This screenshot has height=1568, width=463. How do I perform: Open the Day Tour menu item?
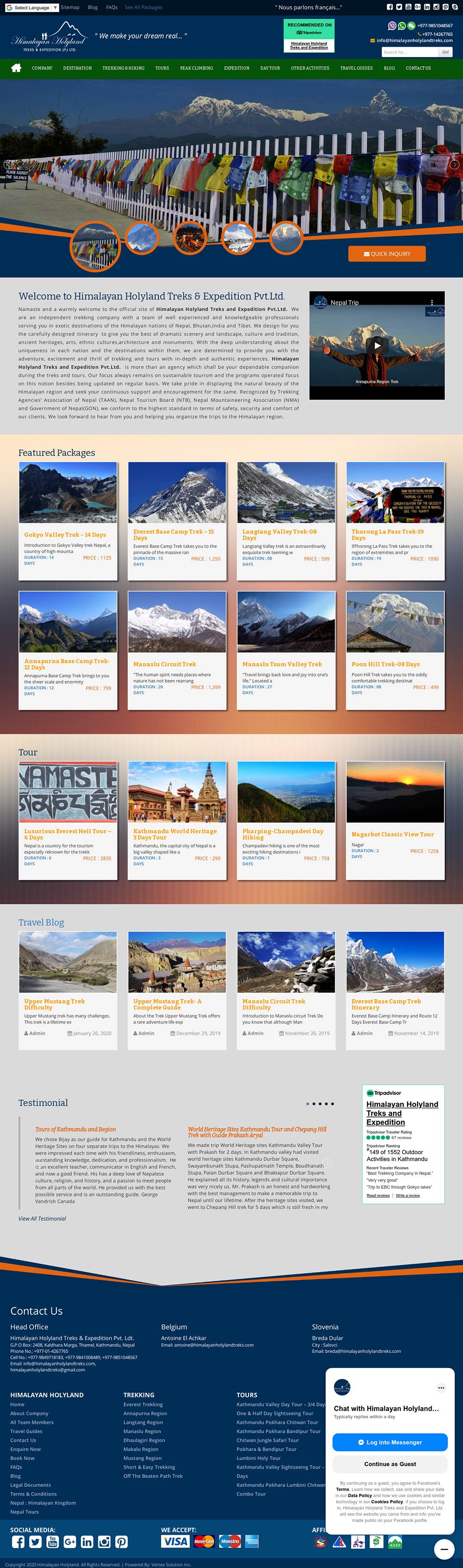coord(270,68)
